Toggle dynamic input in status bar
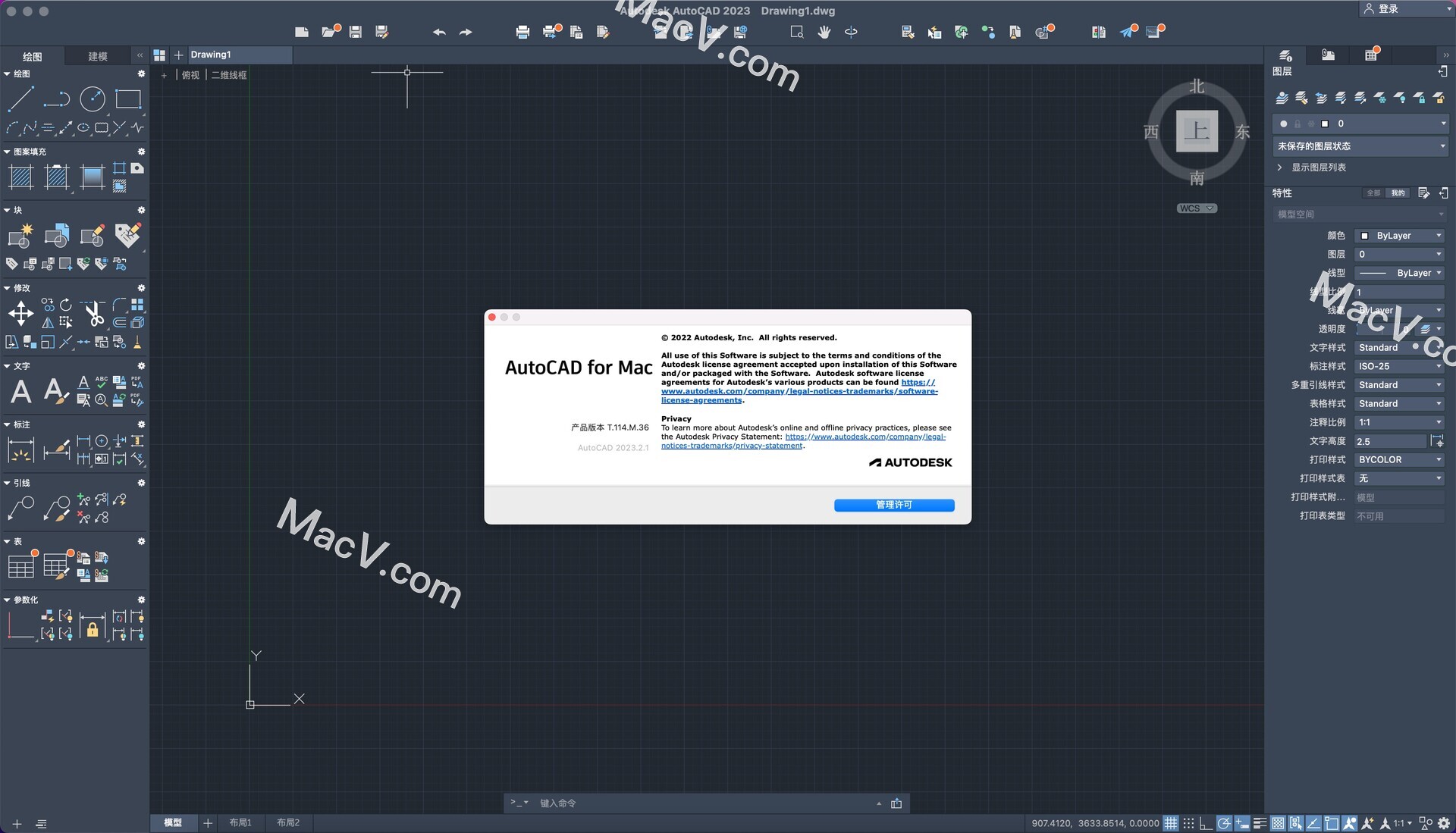The width and height of the screenshot is (1456, 833). [x=1242, y=823]
